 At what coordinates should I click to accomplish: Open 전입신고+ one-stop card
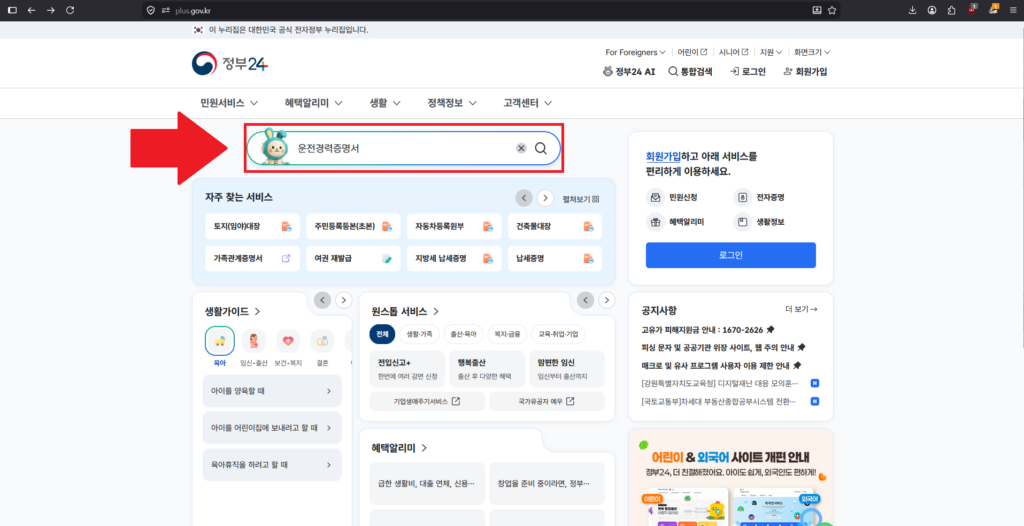click(x=408, y=369)
